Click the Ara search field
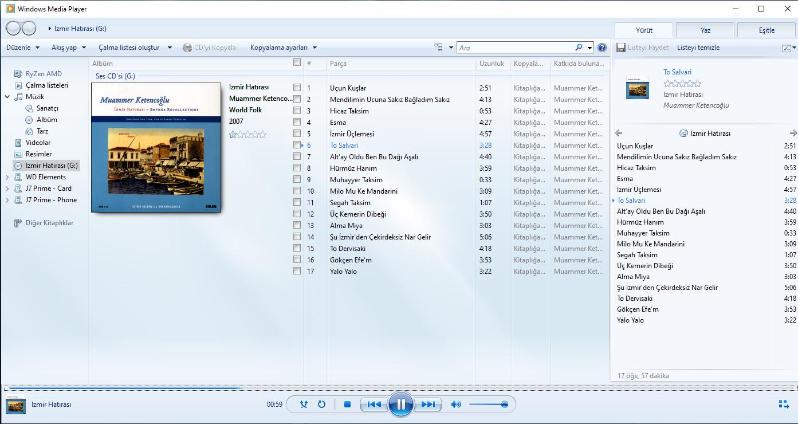Image resolution: width=798 pixels, height=424 pixels. (515, 47)
